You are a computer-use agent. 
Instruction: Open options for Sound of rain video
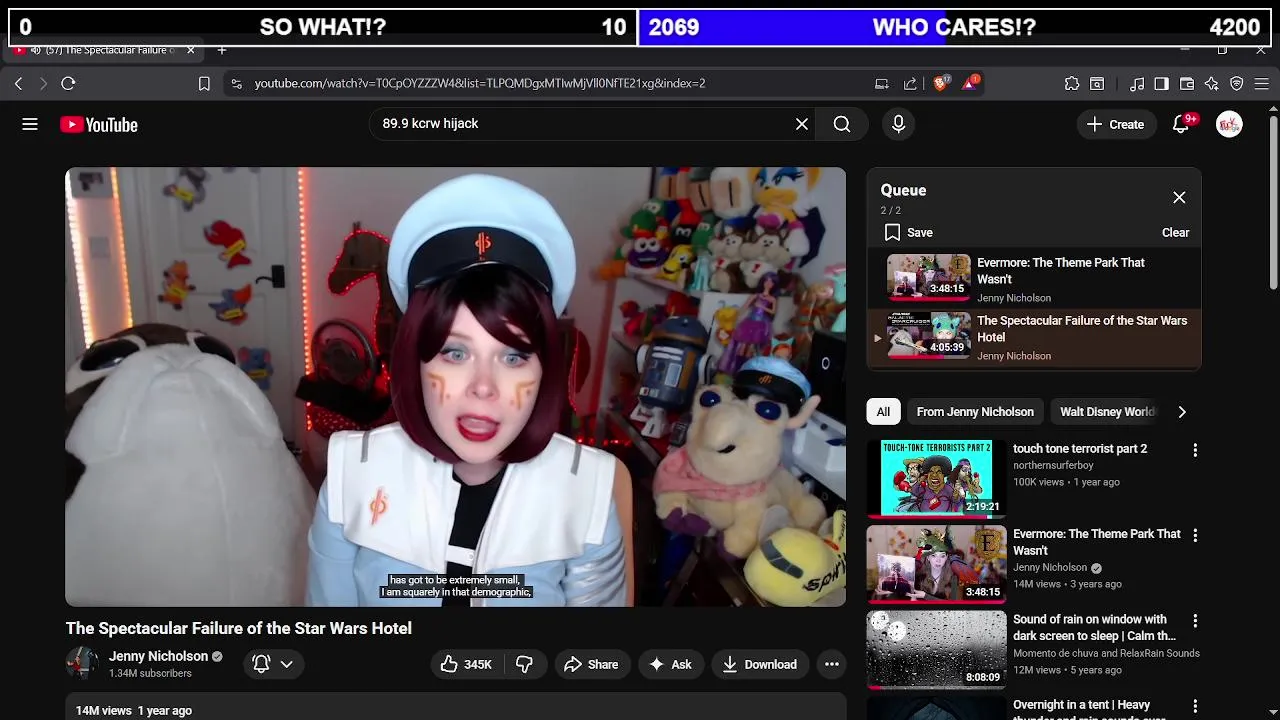[1195, 621]
